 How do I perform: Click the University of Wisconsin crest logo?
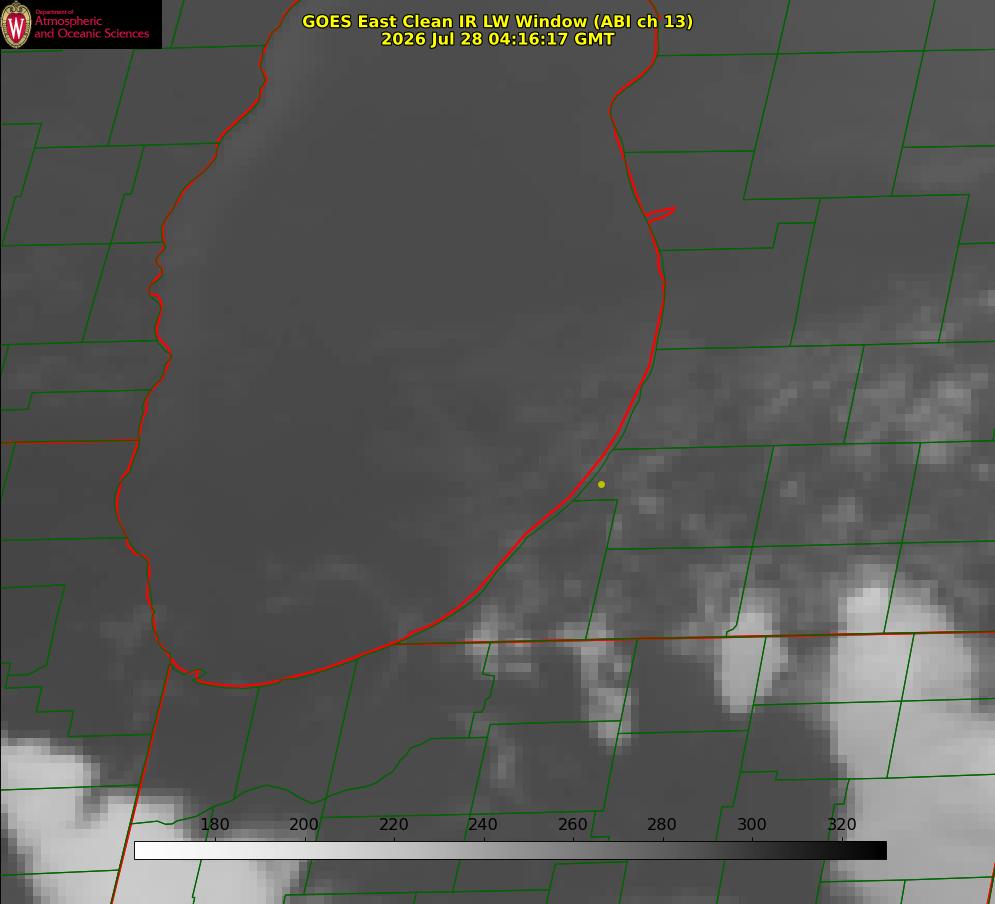(16, 24)
